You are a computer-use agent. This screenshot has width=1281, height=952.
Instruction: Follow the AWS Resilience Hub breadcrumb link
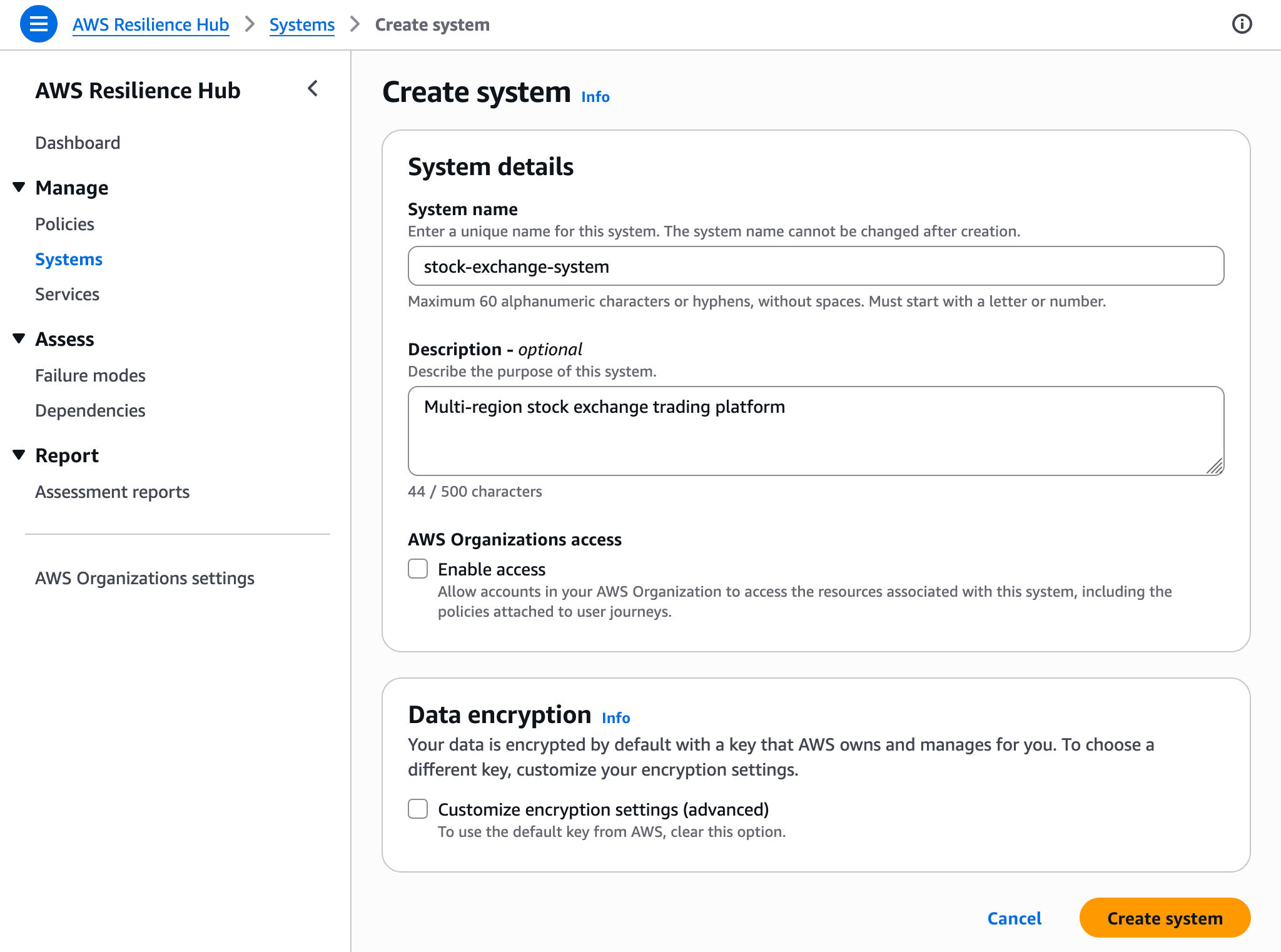tap(151, 24)
